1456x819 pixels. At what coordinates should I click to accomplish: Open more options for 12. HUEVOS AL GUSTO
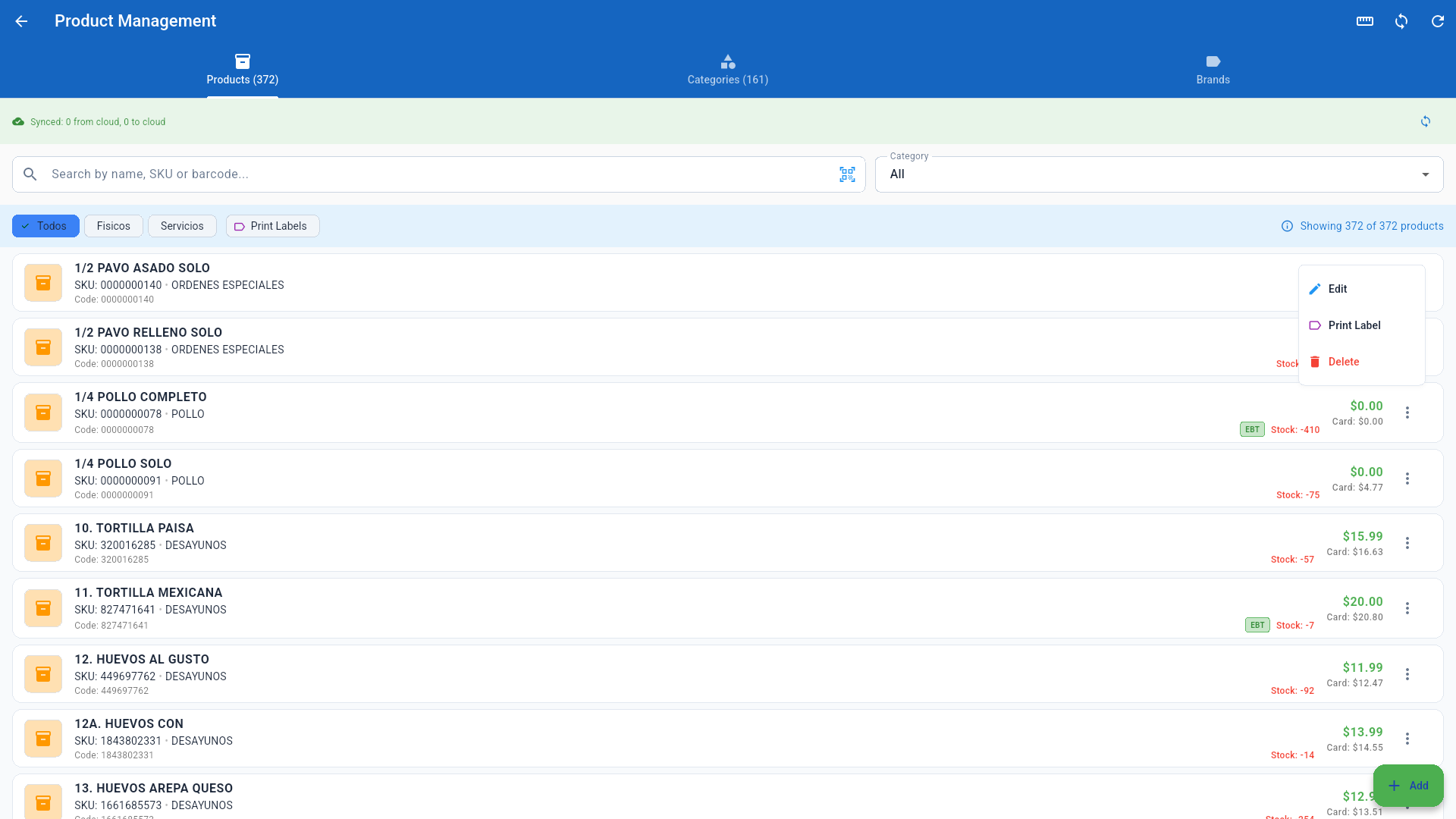(1407, 674)
